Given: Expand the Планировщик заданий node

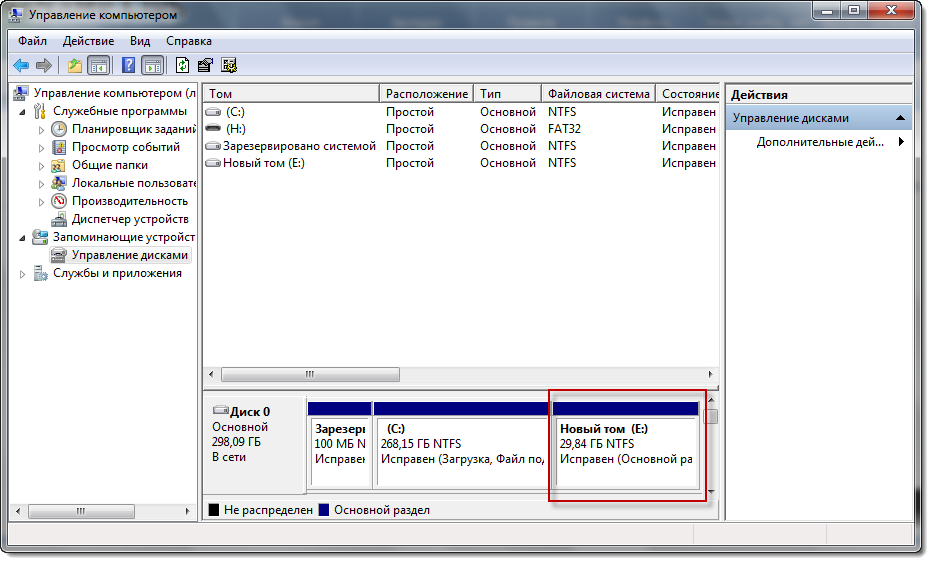Looking at the screenshot, I should 41,130.
